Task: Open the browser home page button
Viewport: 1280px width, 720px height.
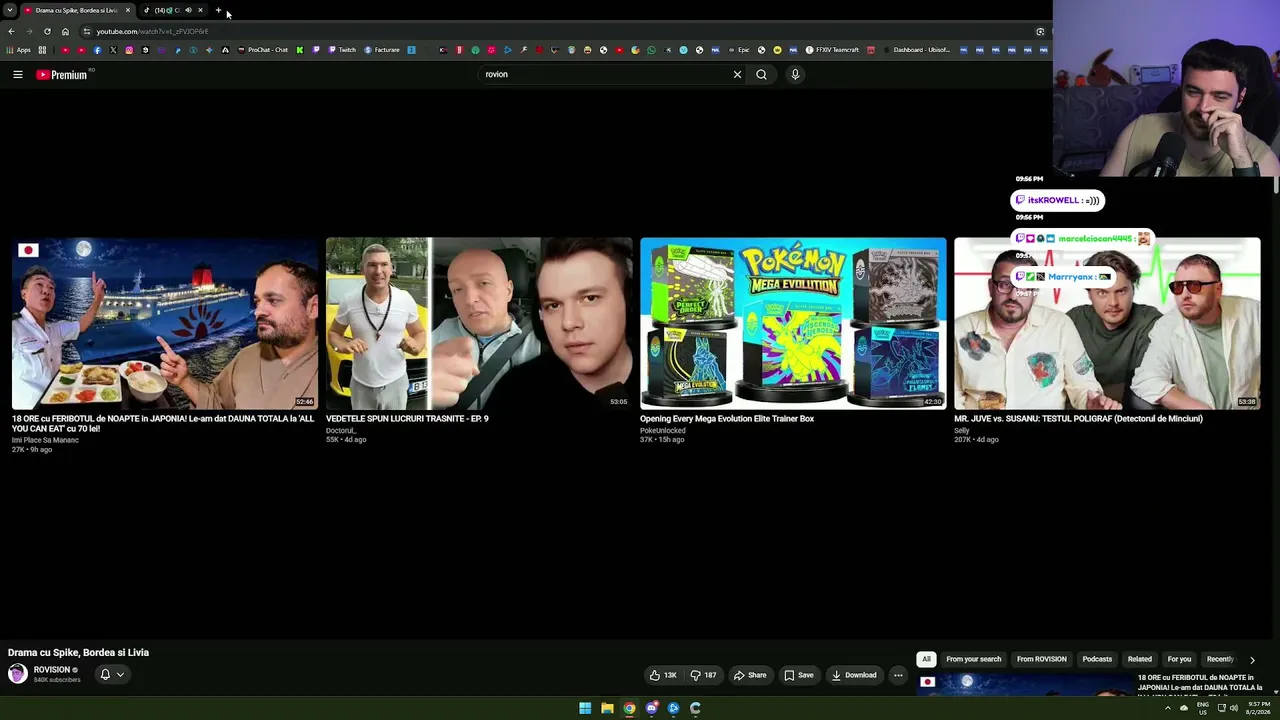Action: point(65,31)
